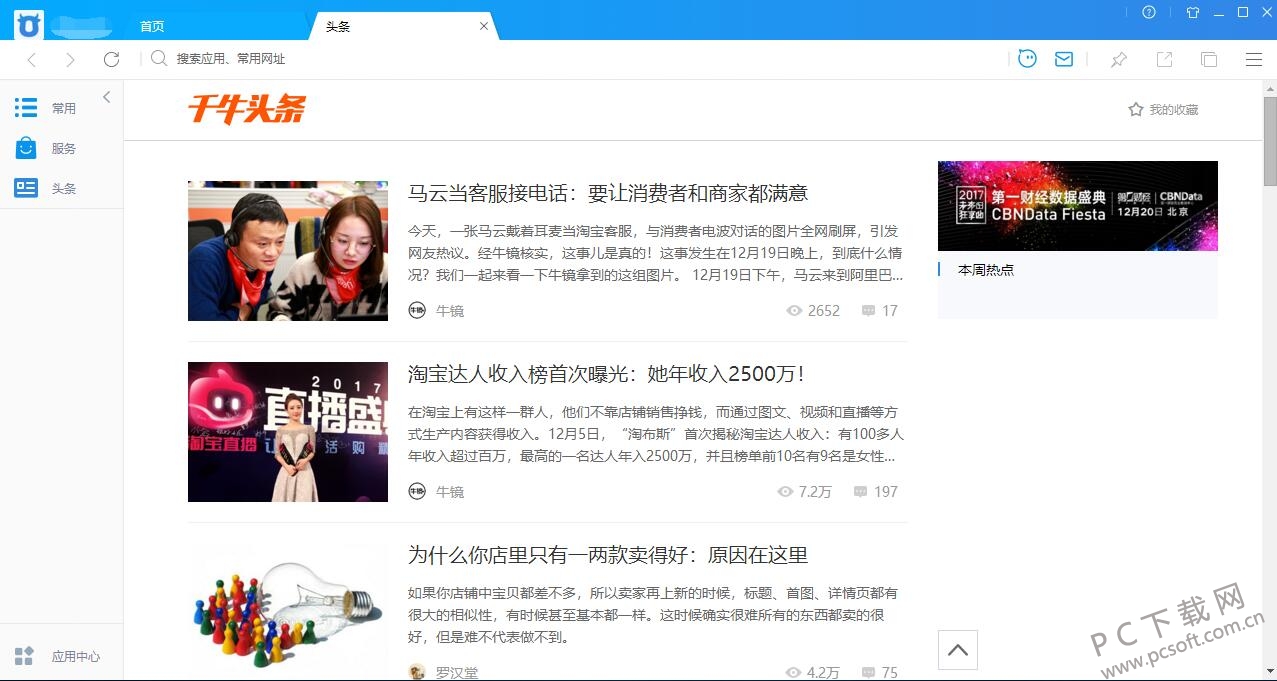Click the comment icon next to 197
The height and width of the screenshot is (681, 1277).
coord(860,492)
